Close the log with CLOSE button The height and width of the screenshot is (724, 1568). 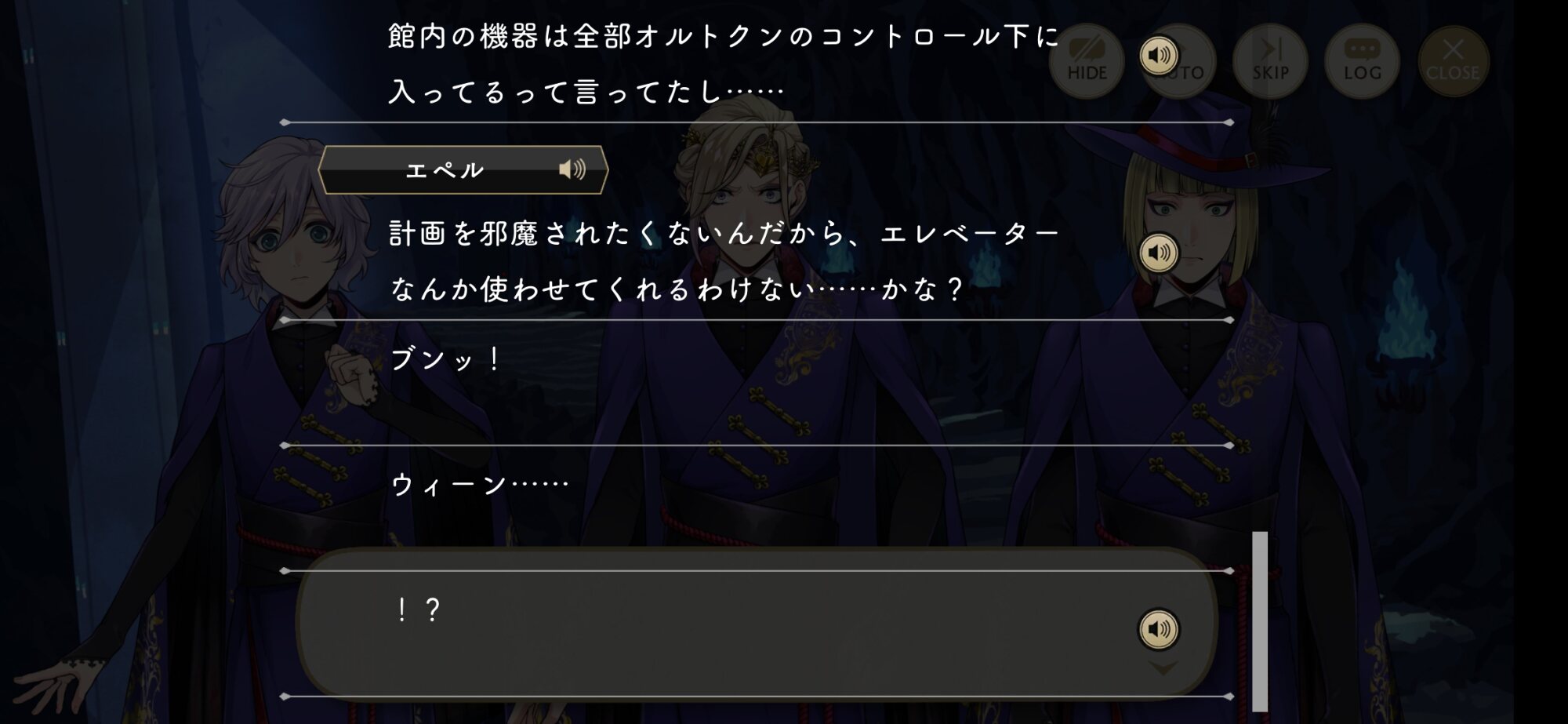tap(1454, 62)
